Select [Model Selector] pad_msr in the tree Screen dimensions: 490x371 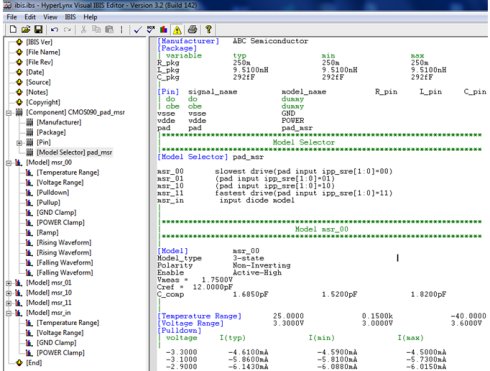pyautogui.click(x=74, y=152)
